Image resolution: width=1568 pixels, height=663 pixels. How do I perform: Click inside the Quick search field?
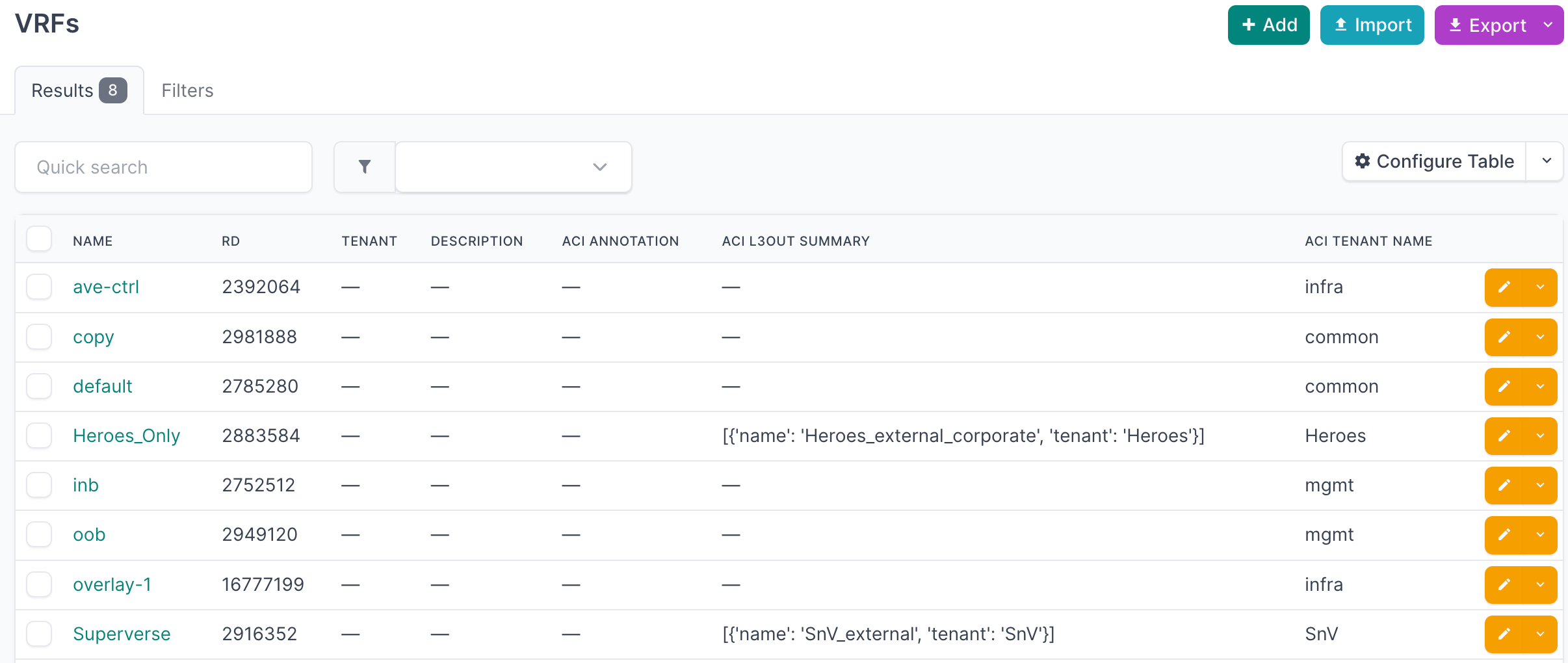[164, 167]
